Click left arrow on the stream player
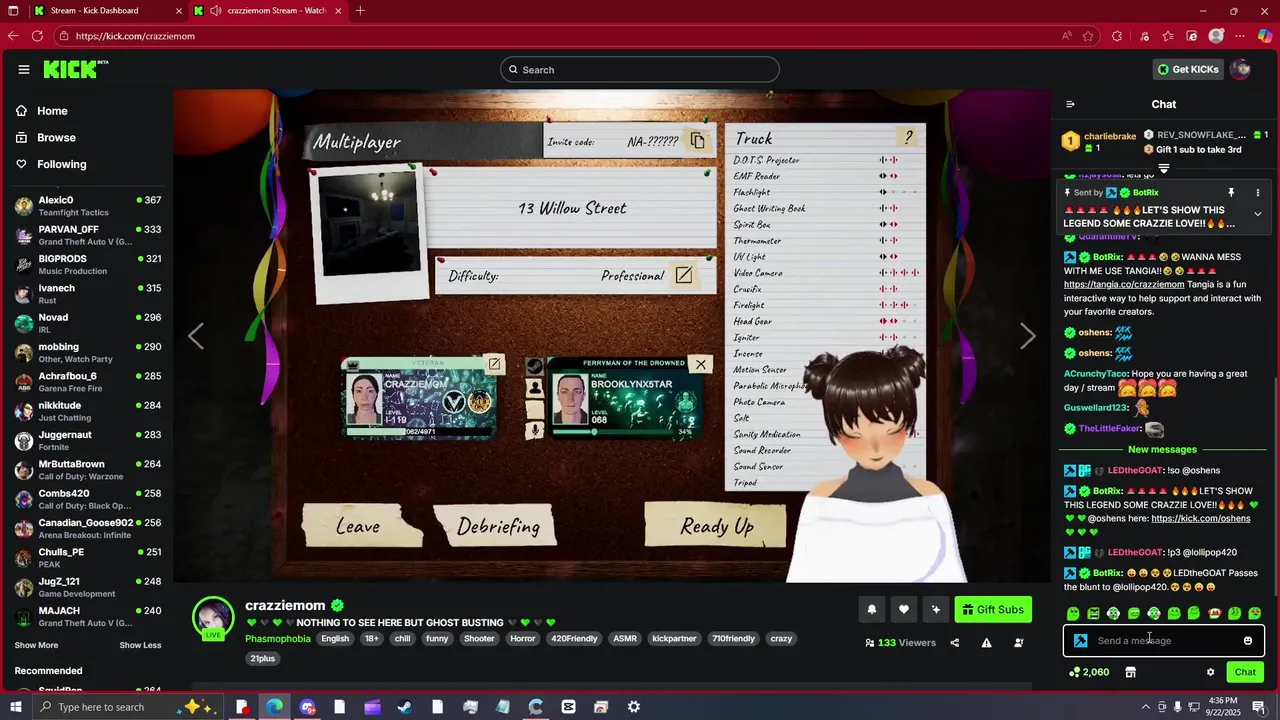The height and width of the screenshot is (720, 1280). coord(196,337)
